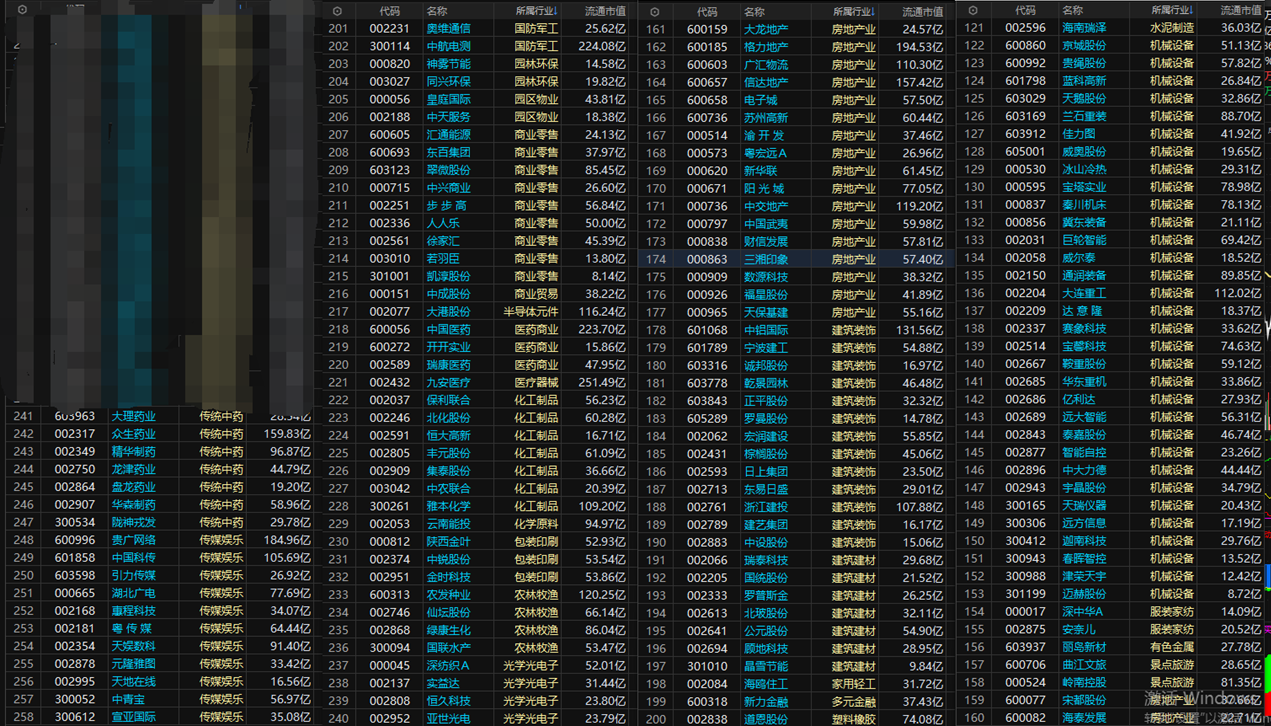Select stock 京城股份
The height and width of the screenshot is (726, 1271).
(1084, 46)
